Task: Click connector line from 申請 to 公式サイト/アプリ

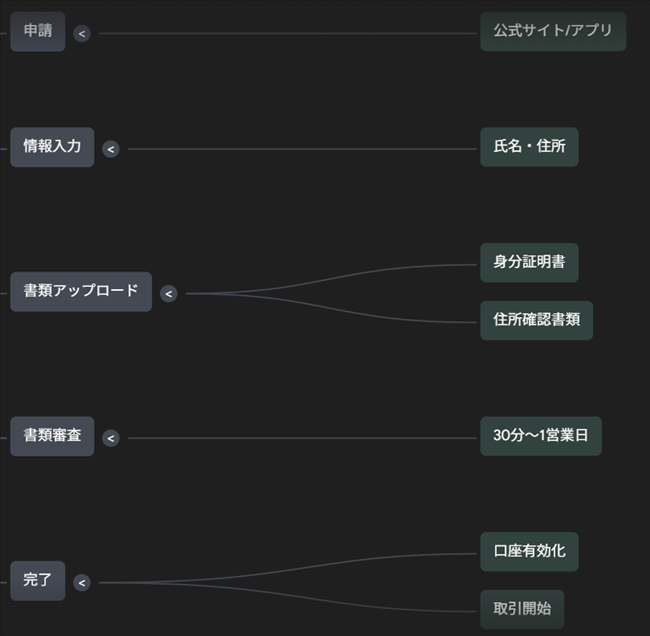Action: click(x=290, y=33)
